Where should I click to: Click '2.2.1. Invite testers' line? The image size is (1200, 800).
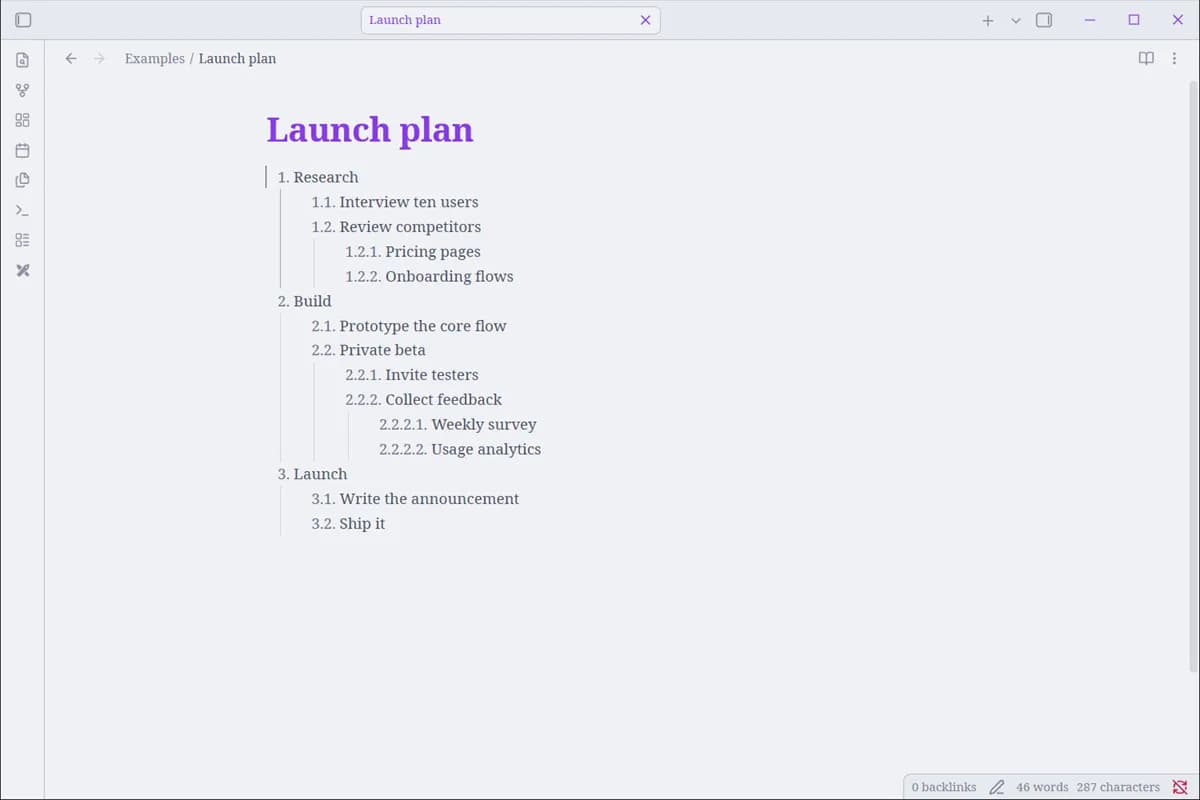[x=412, y=375]
